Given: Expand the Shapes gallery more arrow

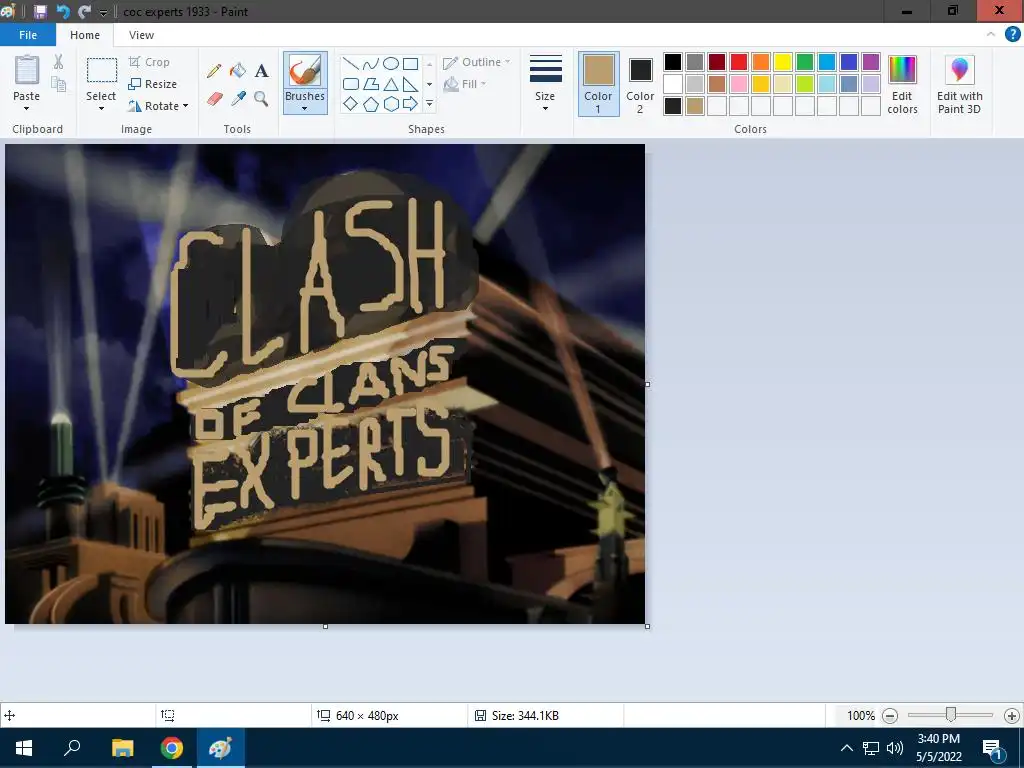Looking at the screenshot, I should [x=429, y=104].
